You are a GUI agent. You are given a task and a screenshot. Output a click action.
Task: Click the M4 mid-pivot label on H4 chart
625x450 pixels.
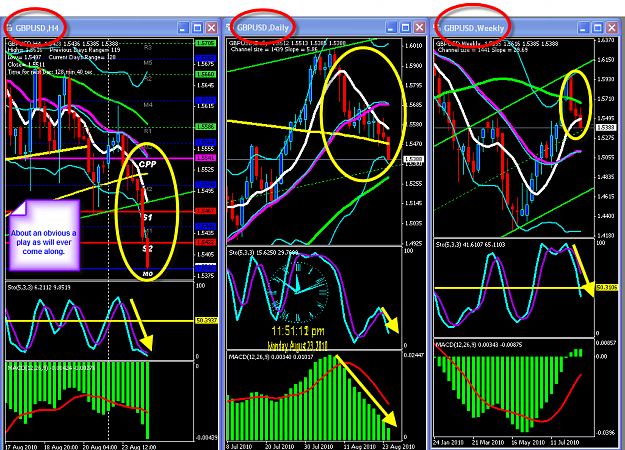148,105
